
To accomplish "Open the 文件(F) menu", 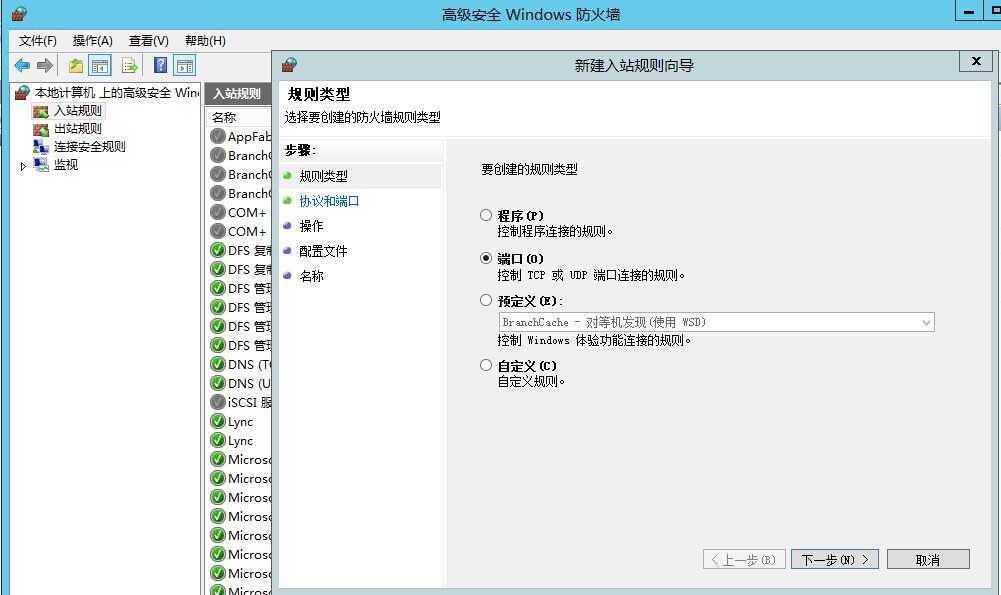I will tap(38, 41).
